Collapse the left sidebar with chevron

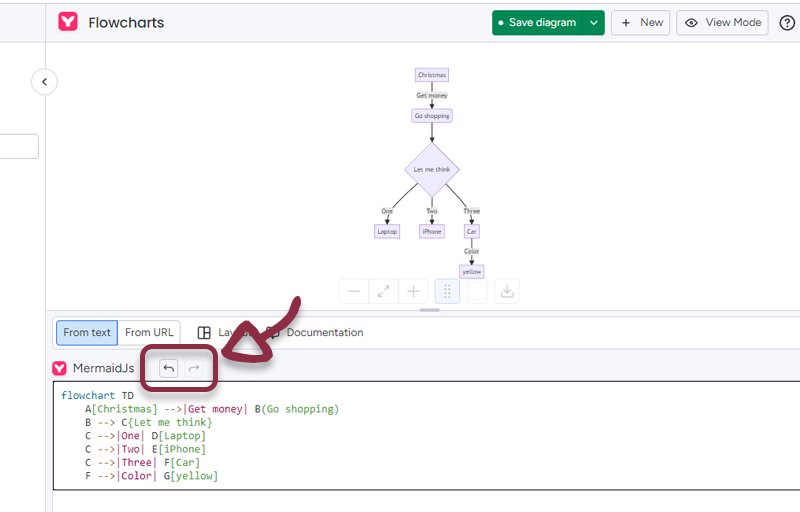44,81
